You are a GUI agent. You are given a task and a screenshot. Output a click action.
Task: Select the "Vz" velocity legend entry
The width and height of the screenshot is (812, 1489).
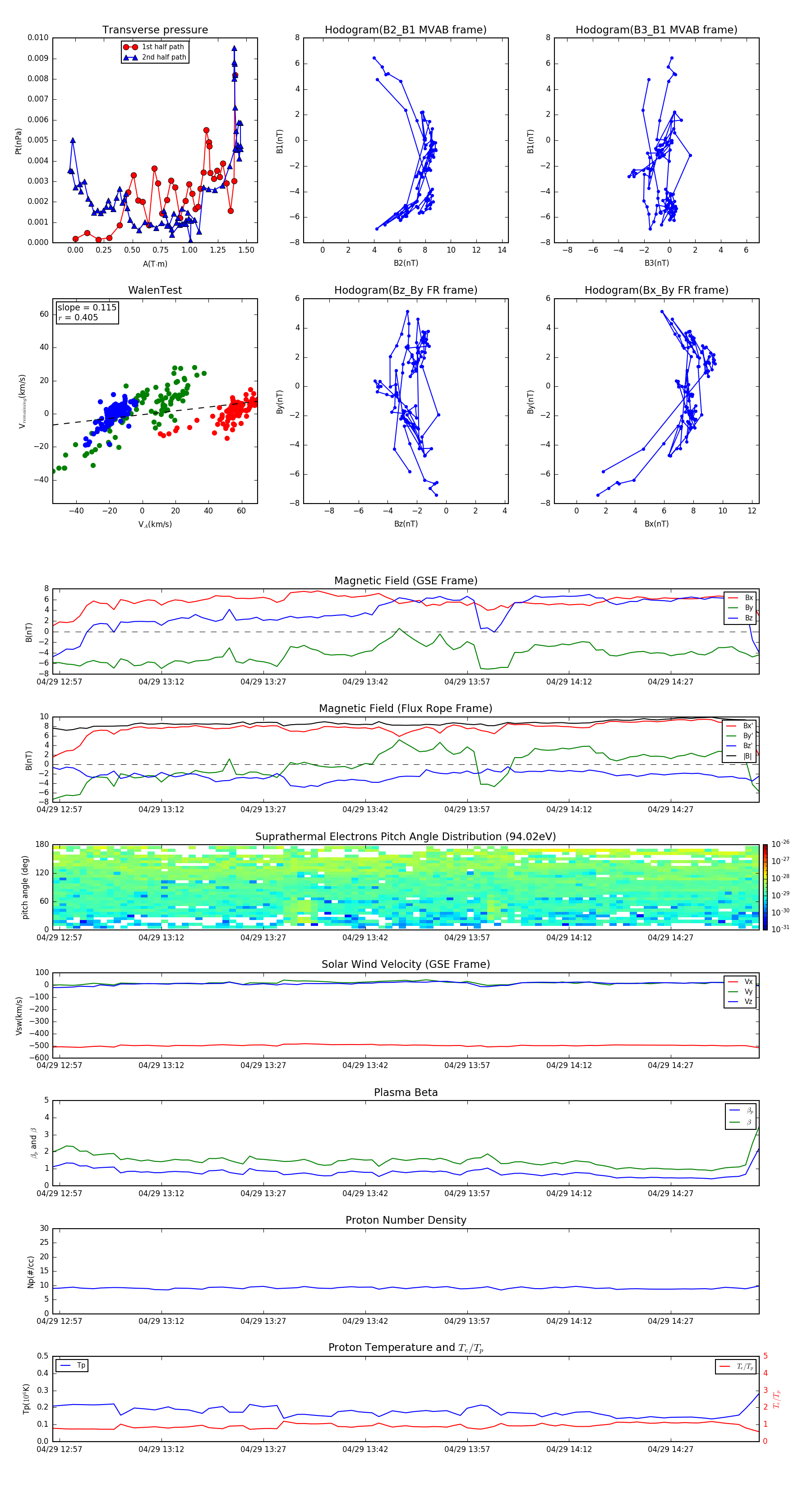coord(740,1001)
